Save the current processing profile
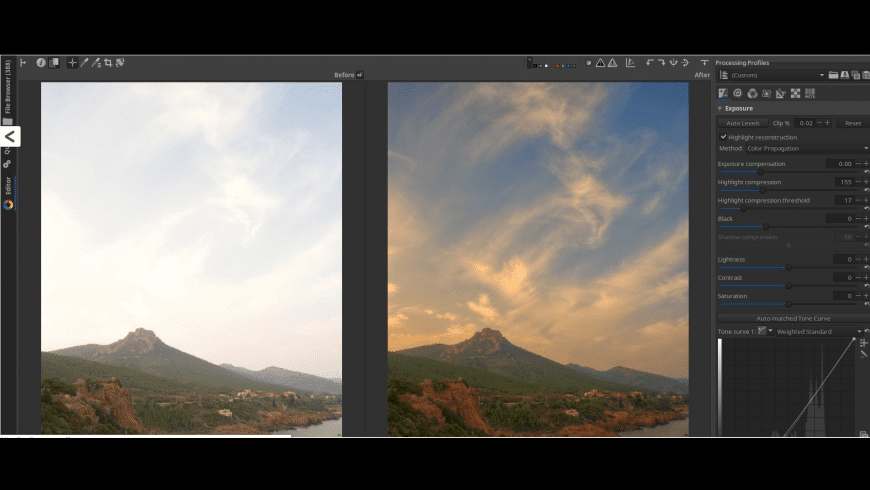Screen dimensions: 870x490 tap(844, 75)
